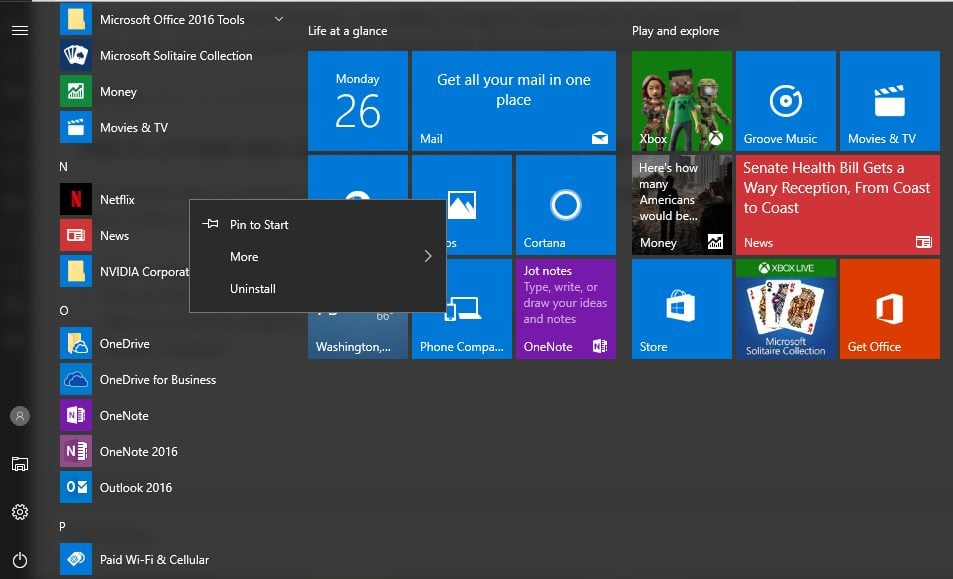Open the Groove Music tile
The height and width of the screenshot is (579, 953).
pyautogui.click(x=786, y=101)
